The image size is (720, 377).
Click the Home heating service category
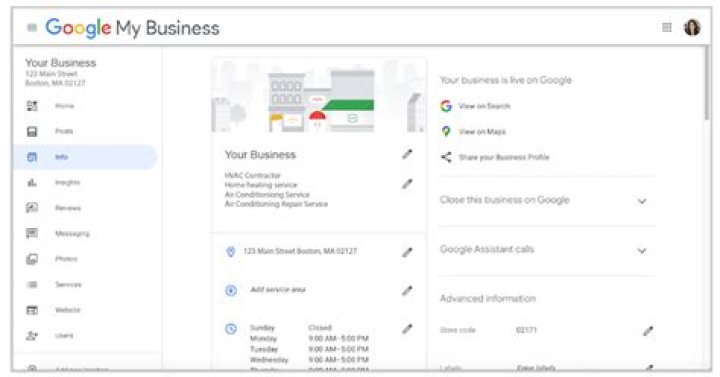click(261, 185)
